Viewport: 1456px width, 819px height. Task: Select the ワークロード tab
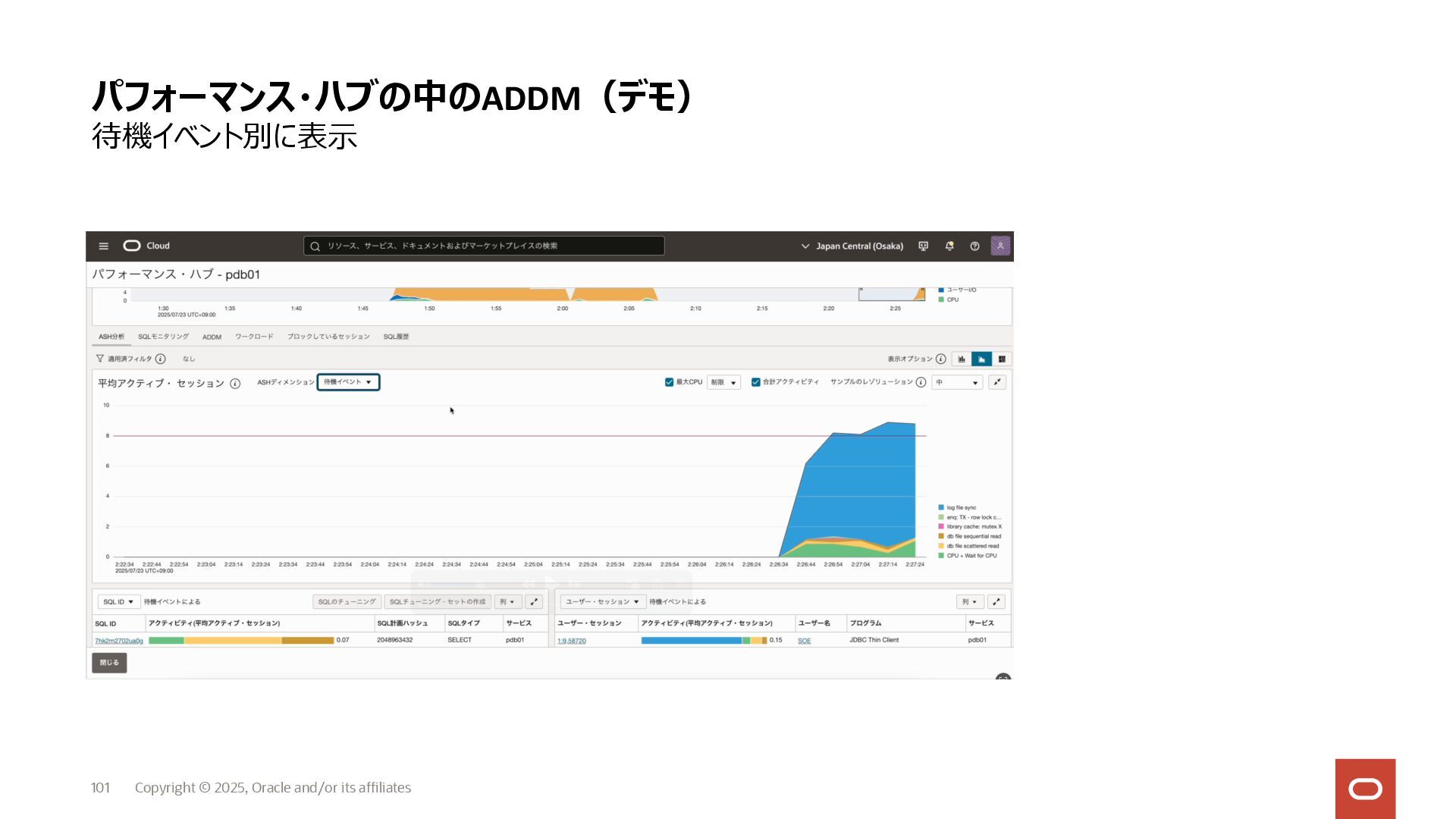254,337
